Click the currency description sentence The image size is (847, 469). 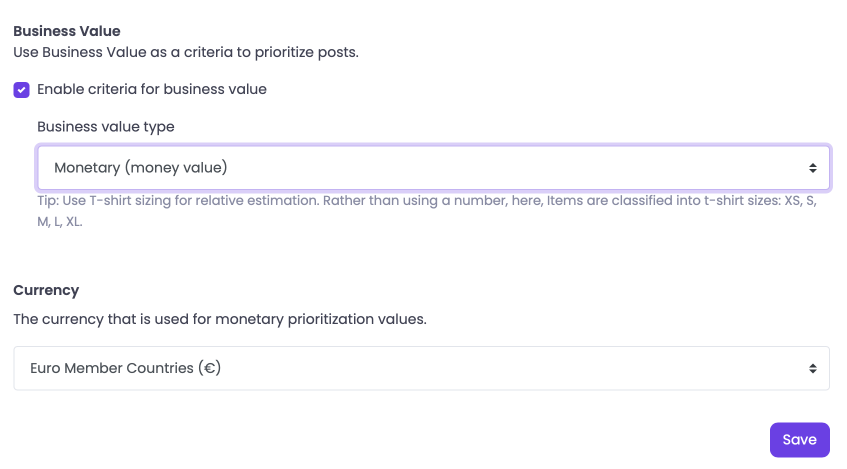(x=220, y=320)
